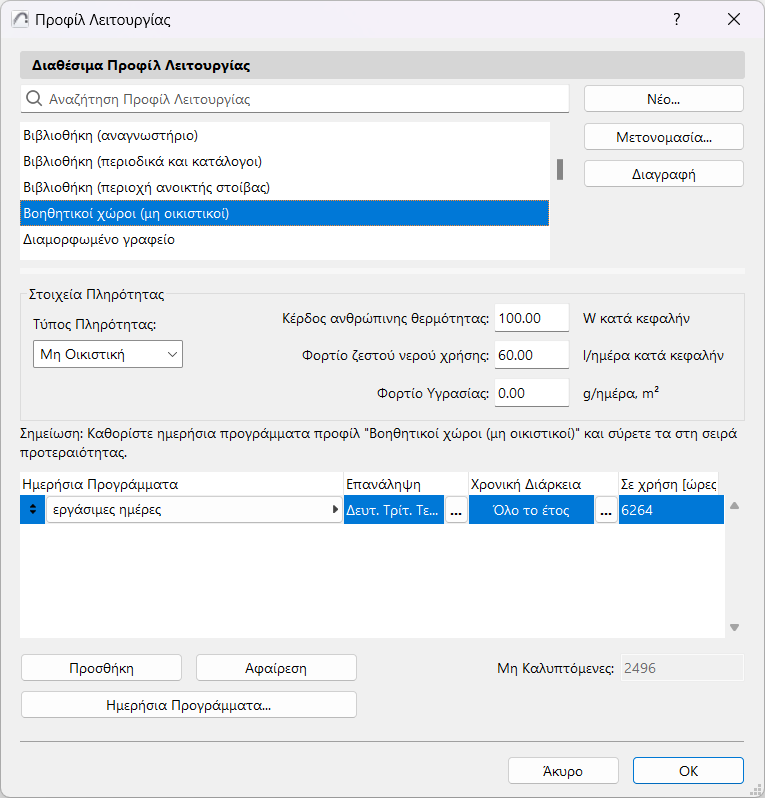This screenshot has width=765, height=798.
Task: Click the Προσθήκη button
Action: 101,668
